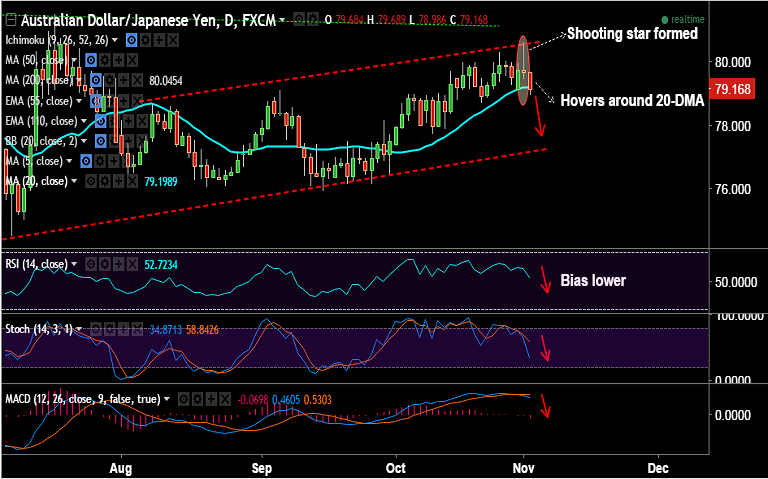Hide EMA (110, close) via eye icon
Viewport: 768px width, 479px height.
(x=100, y=121)
